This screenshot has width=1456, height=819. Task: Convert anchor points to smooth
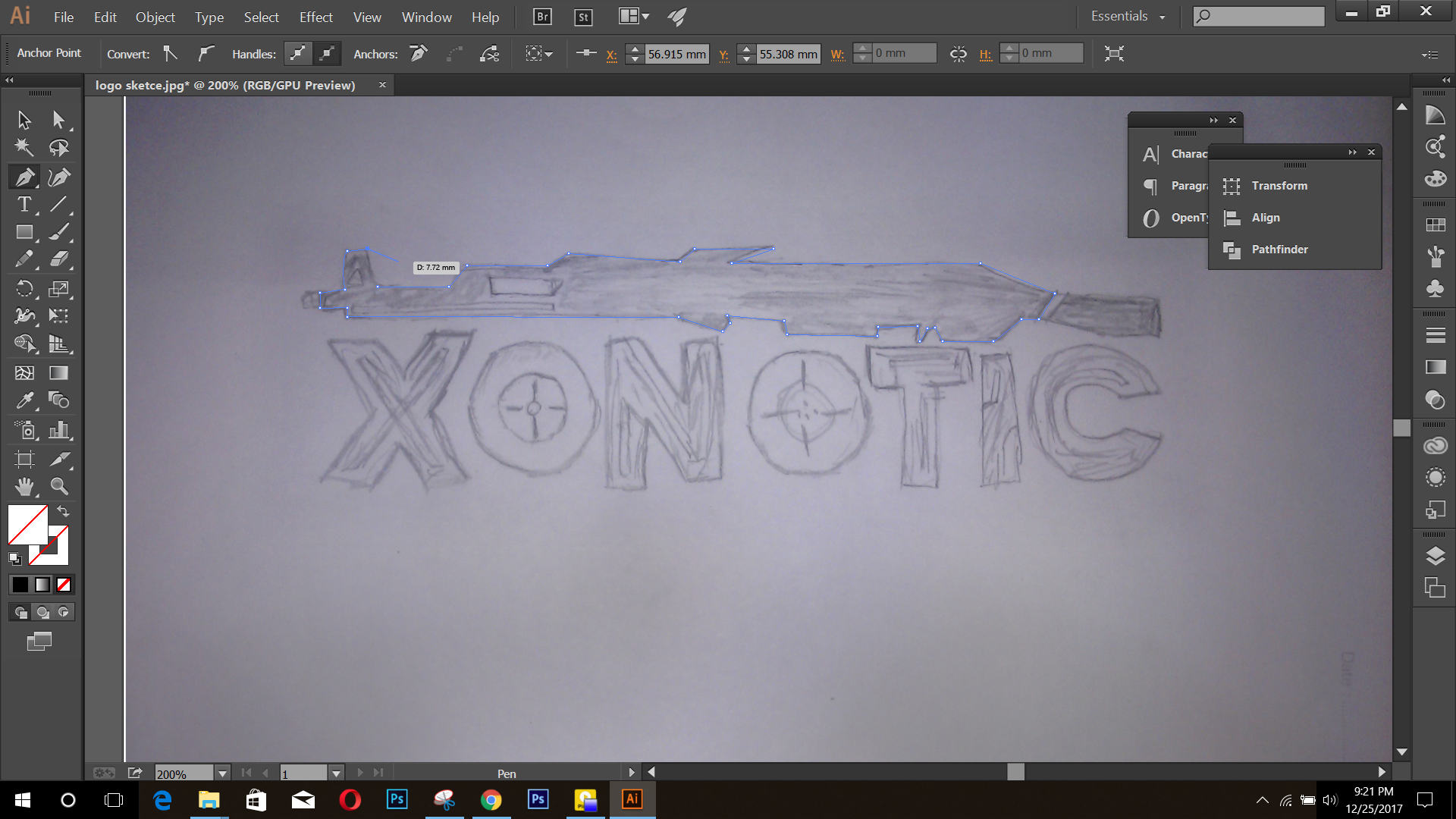click(206, 54)
